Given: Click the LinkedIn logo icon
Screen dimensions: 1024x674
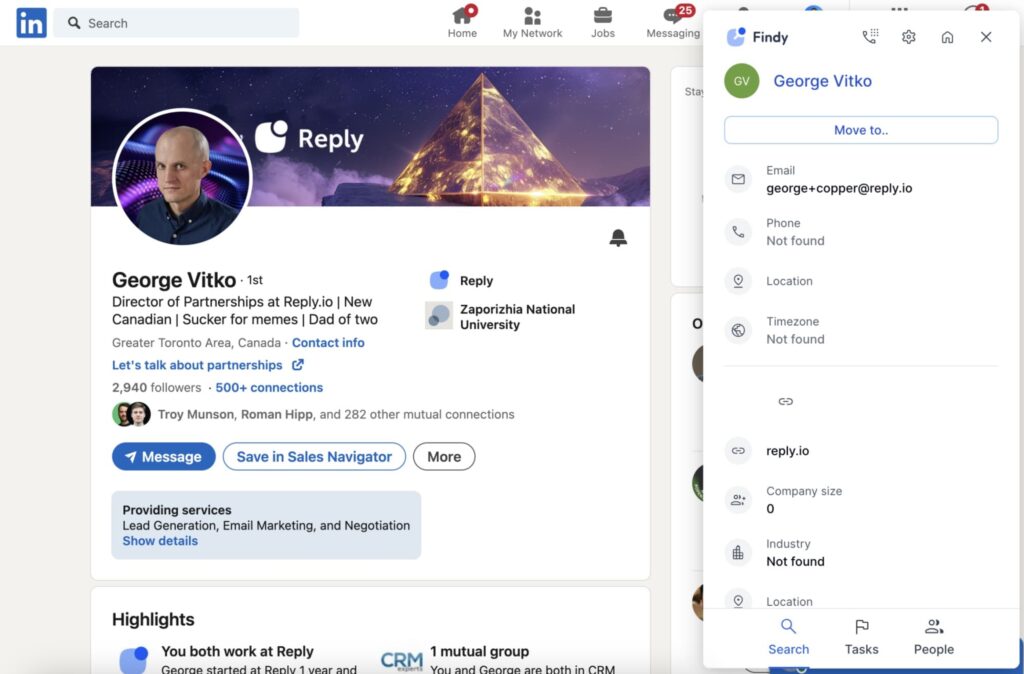Looking at the screenshot, I should pyautogui.click(x=30, y=22).
